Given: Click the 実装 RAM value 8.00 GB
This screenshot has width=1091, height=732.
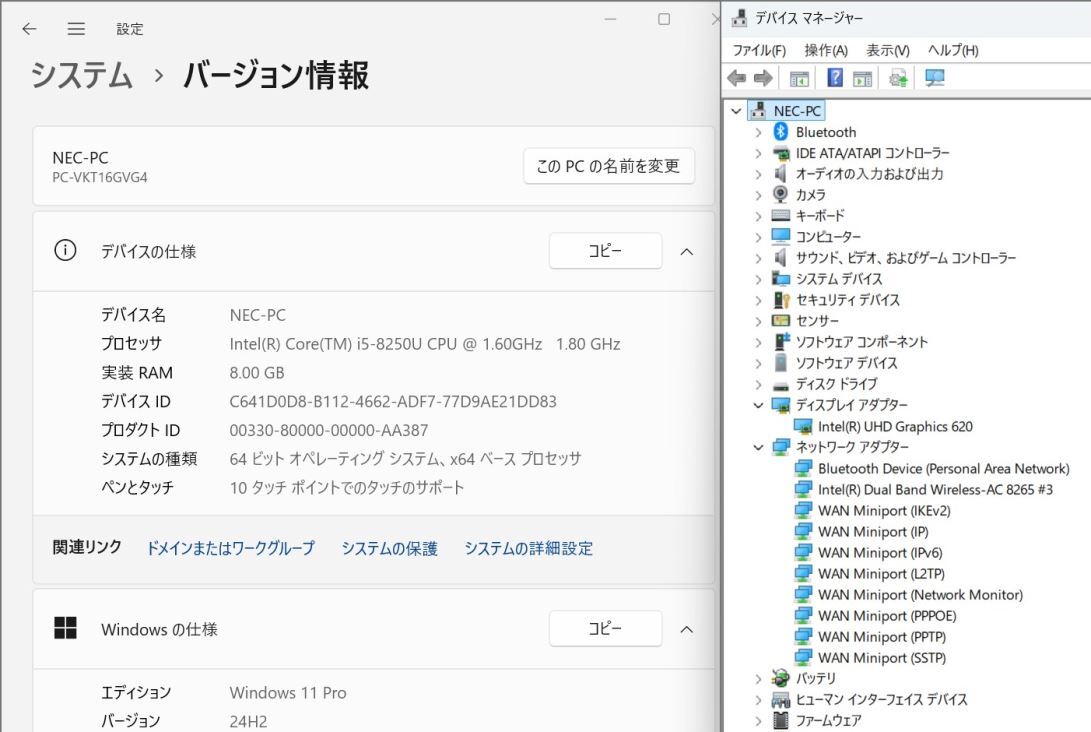Looking at the screenshot, I should point(257,373).
